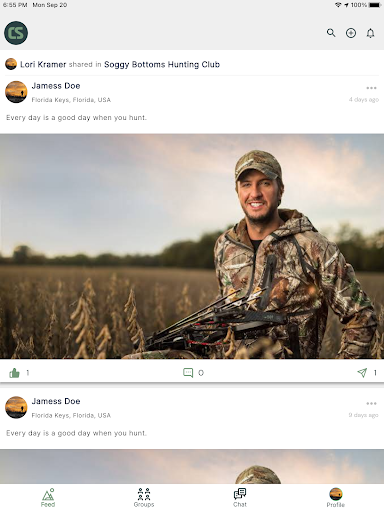
Task: Tap the CS app logo
Action: 16,33
